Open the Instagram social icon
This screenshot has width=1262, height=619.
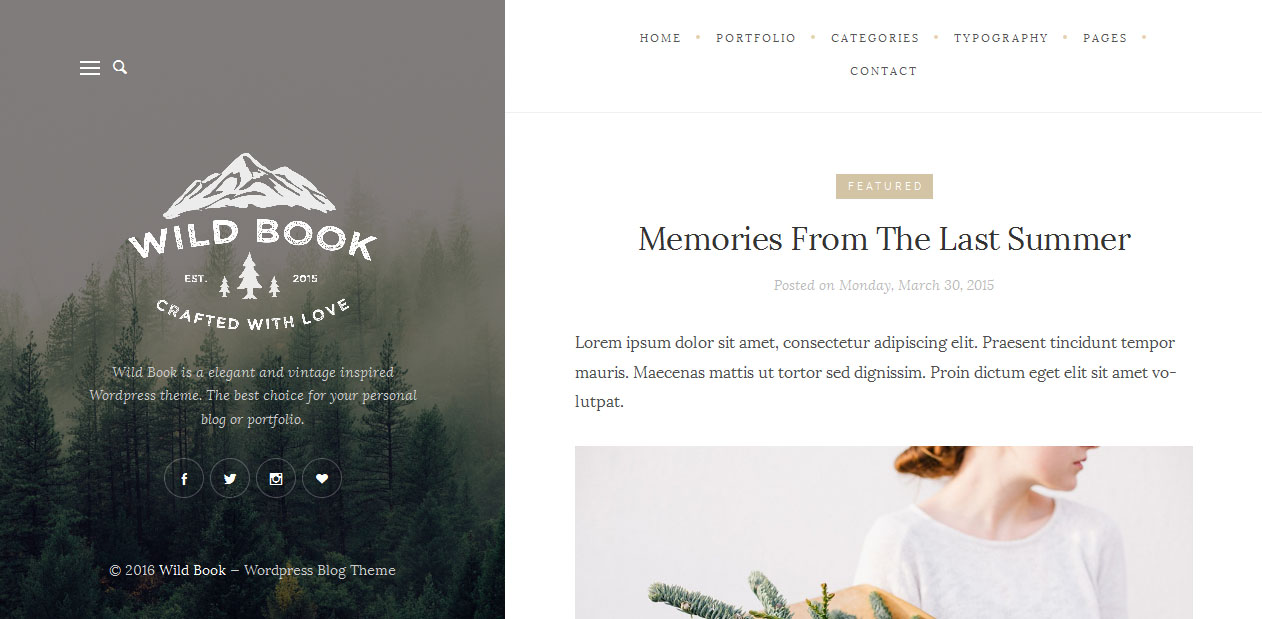276,479
